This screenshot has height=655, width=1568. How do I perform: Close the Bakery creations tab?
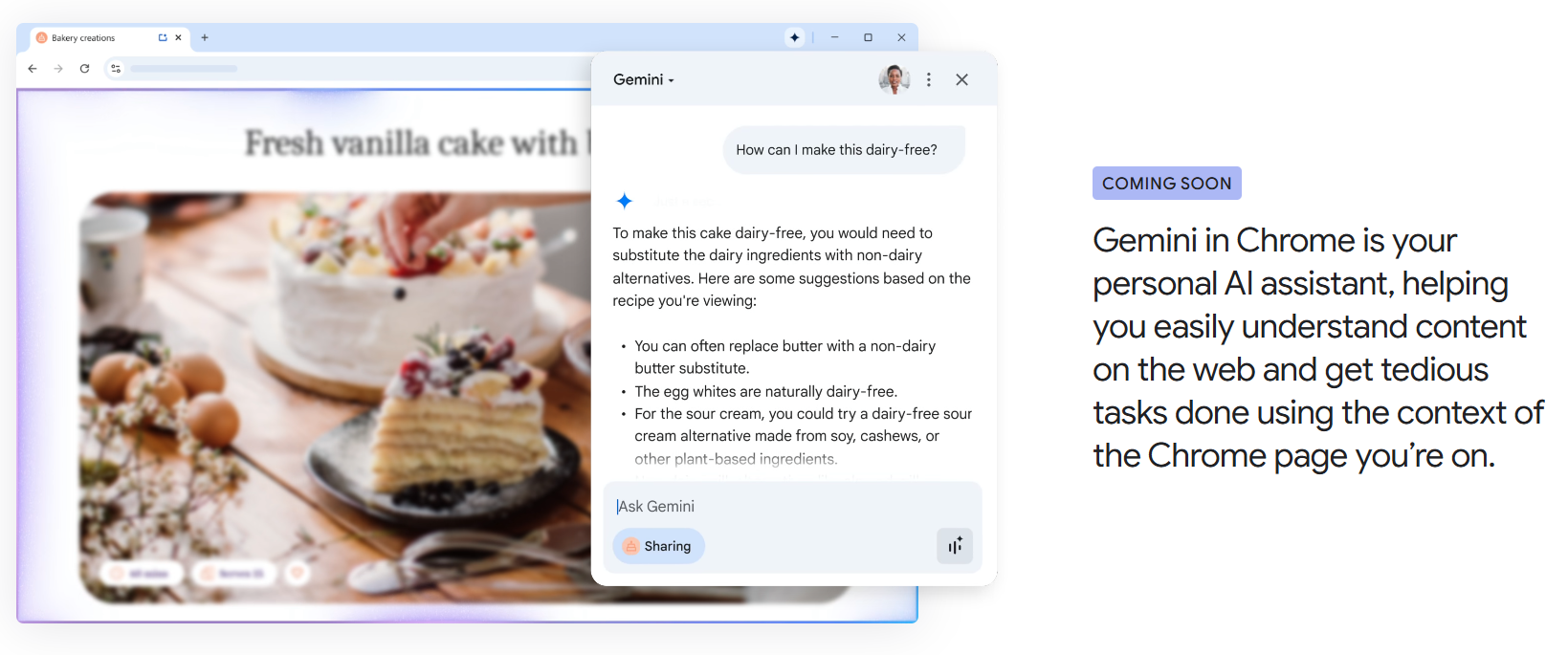pyautogui.click(x=178, y=38)
